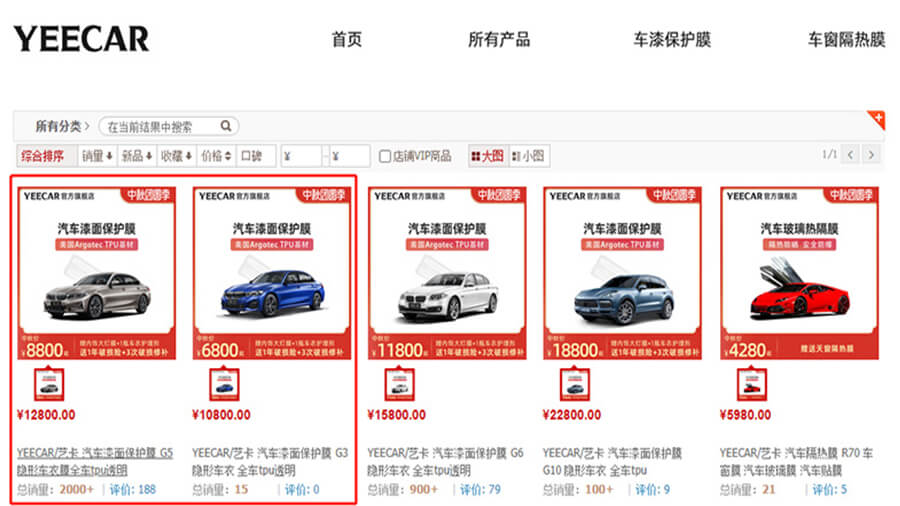Click the ¥15800.00 price text

(x=397, y=415)
